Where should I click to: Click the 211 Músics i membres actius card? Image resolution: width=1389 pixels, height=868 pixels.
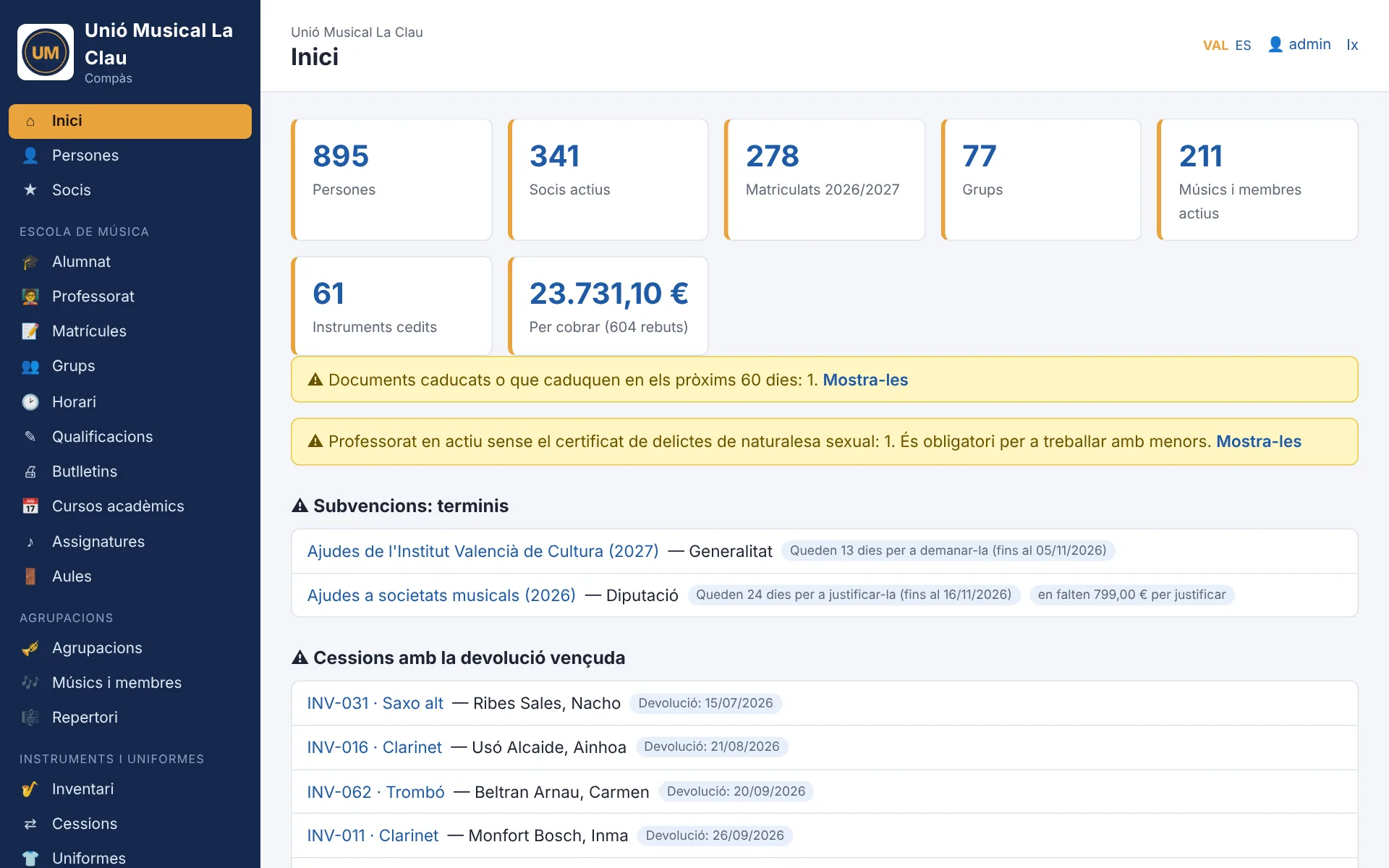click(x=1257, y=179)
